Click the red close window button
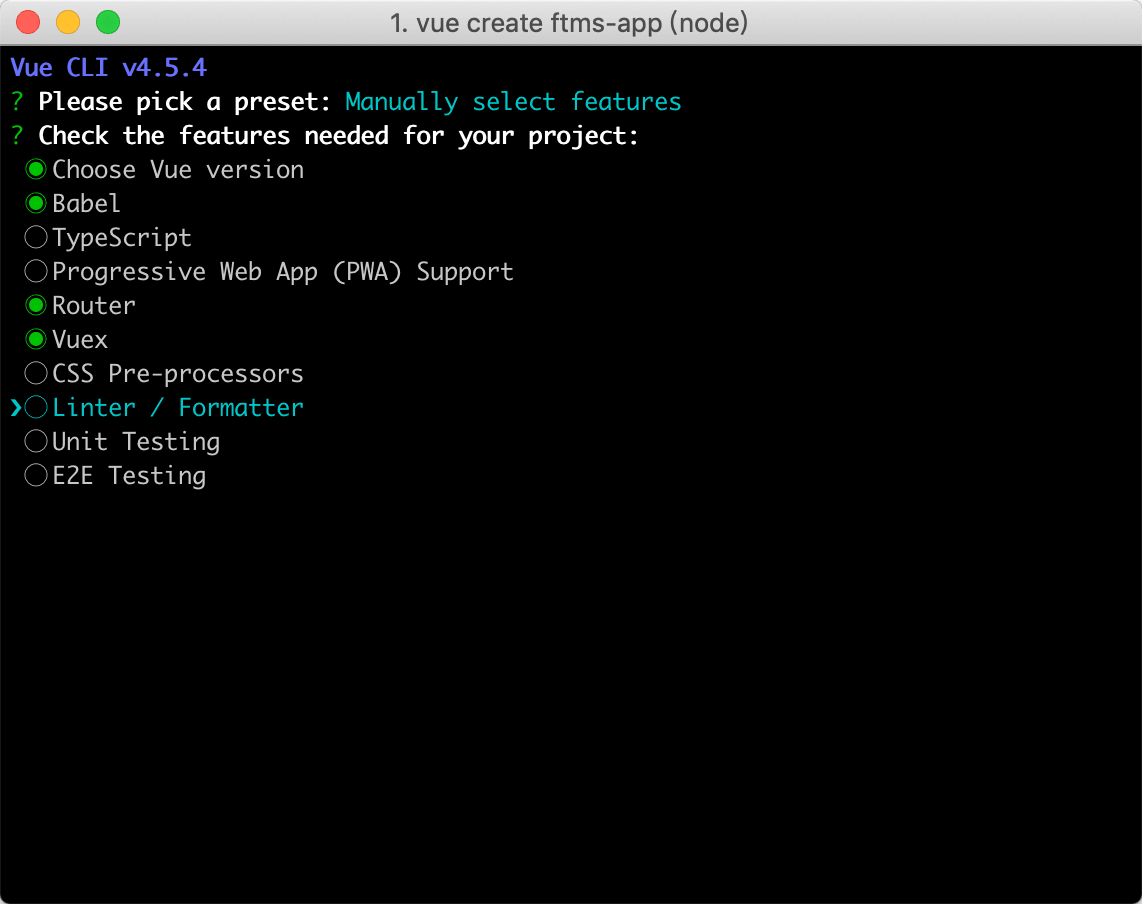1142x904 pixels. [29, 22]
